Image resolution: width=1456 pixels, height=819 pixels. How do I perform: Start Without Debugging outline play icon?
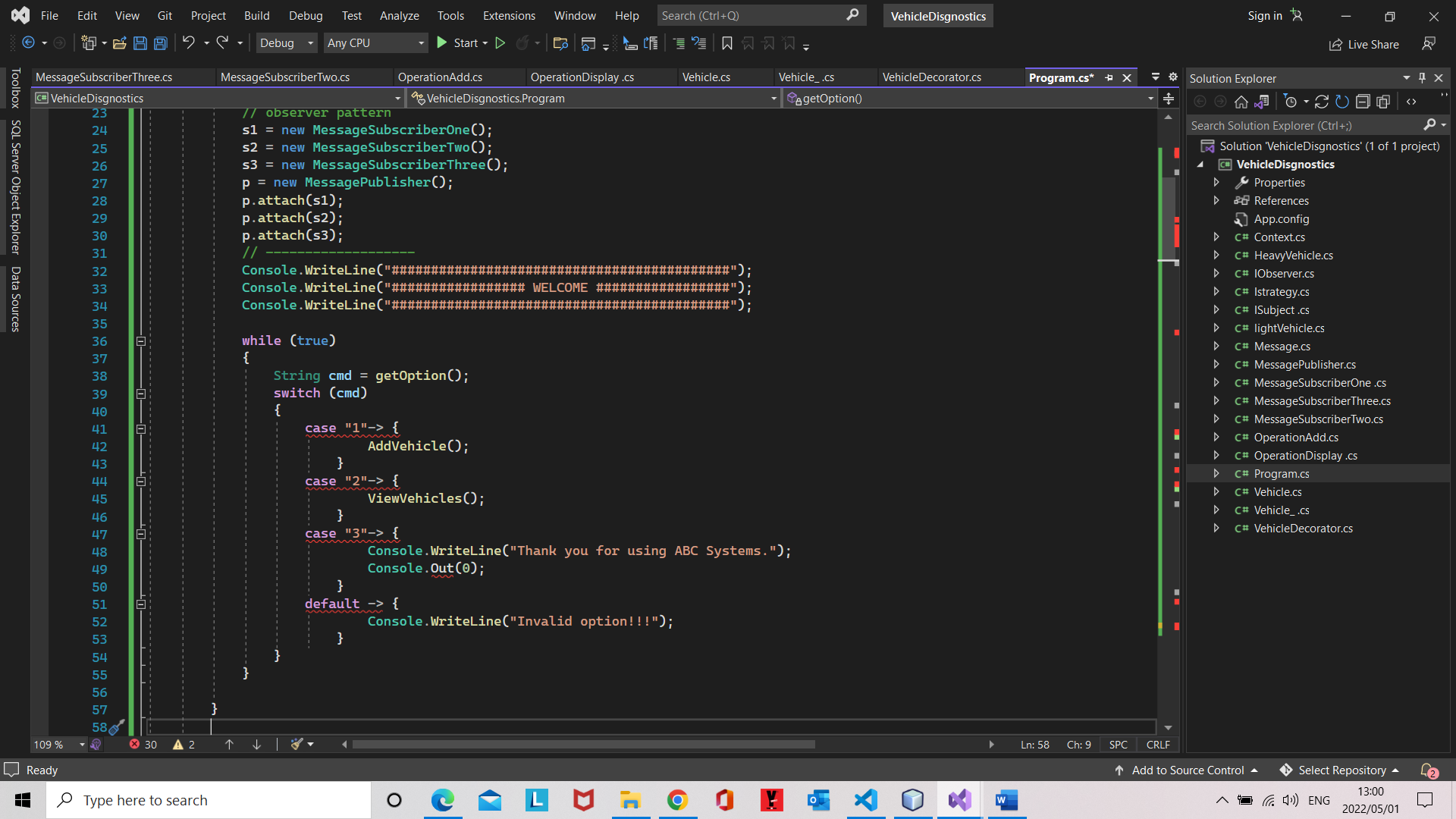point(500,43)
